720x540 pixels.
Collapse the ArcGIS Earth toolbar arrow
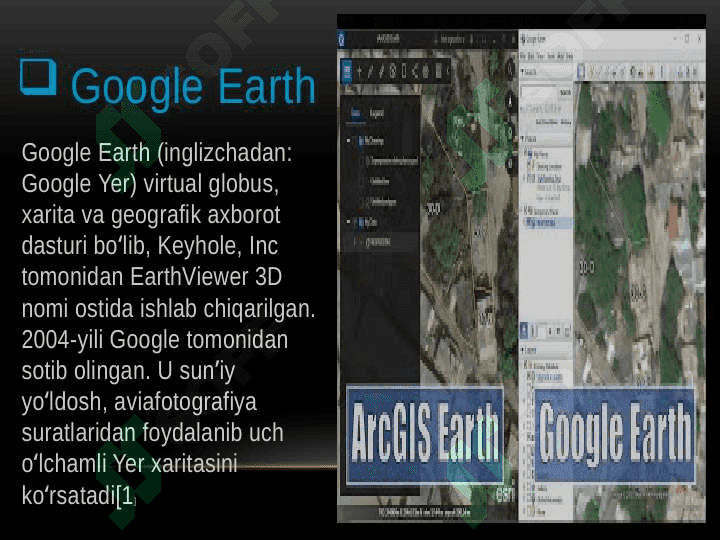point(448,71)
